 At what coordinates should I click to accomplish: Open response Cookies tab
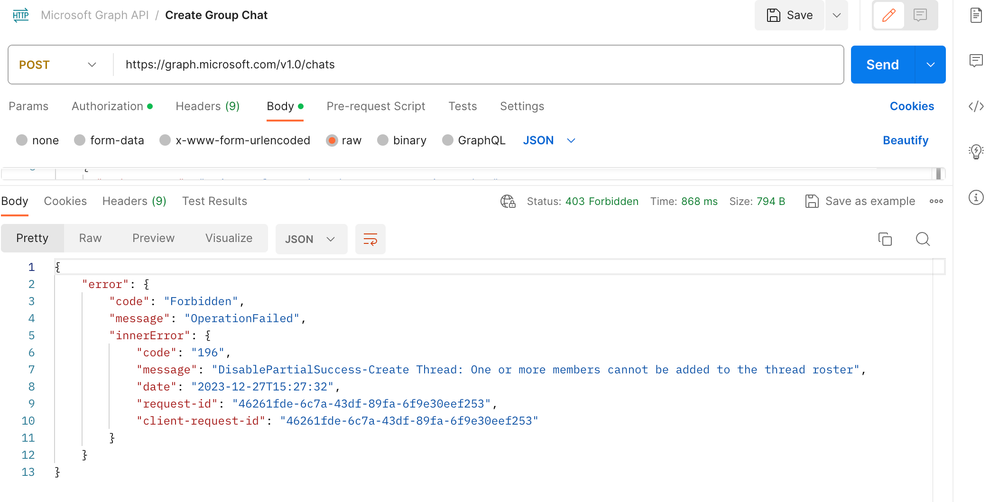click(65, 201)
